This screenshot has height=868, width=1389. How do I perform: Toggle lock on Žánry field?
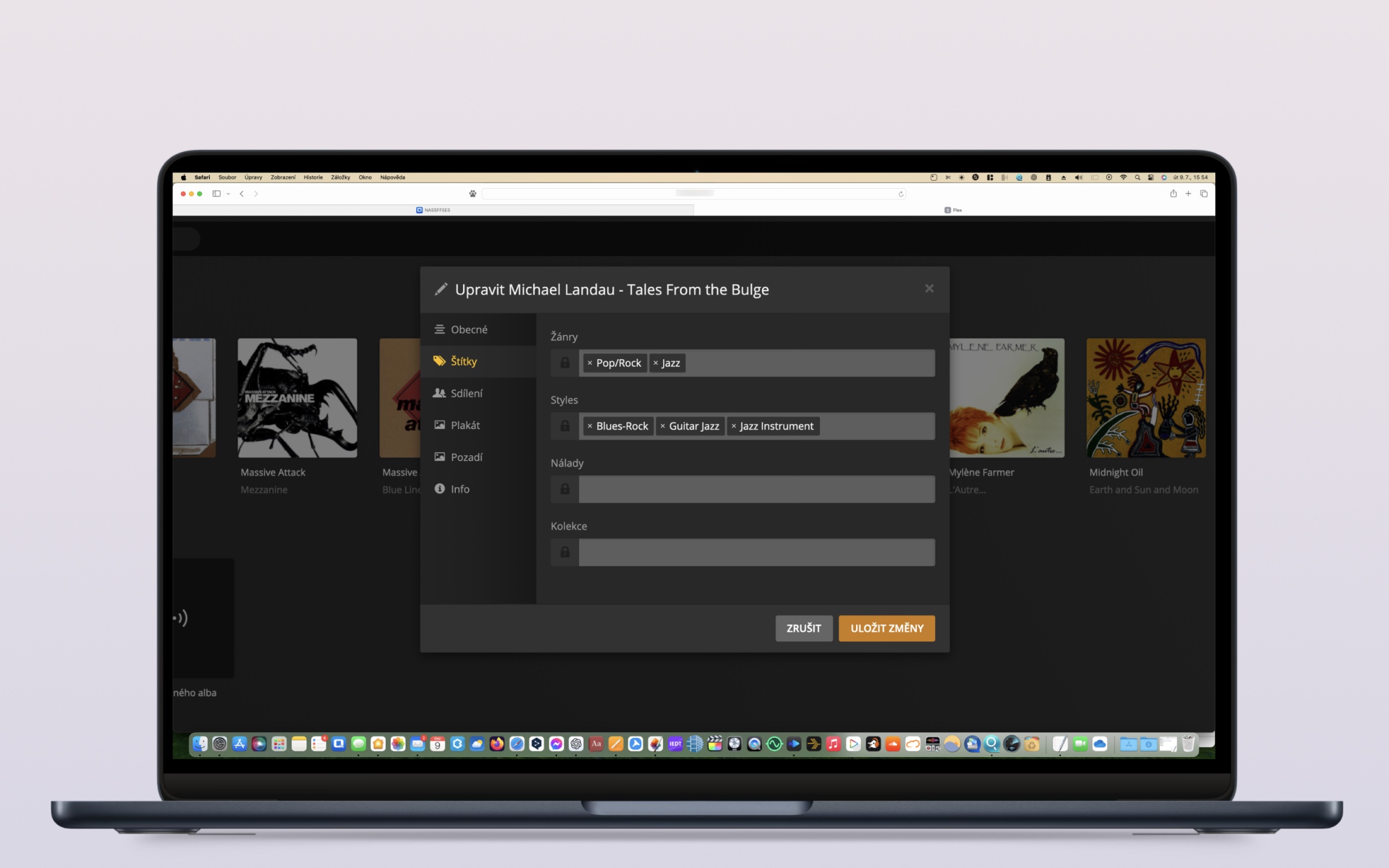coord(564,363)
